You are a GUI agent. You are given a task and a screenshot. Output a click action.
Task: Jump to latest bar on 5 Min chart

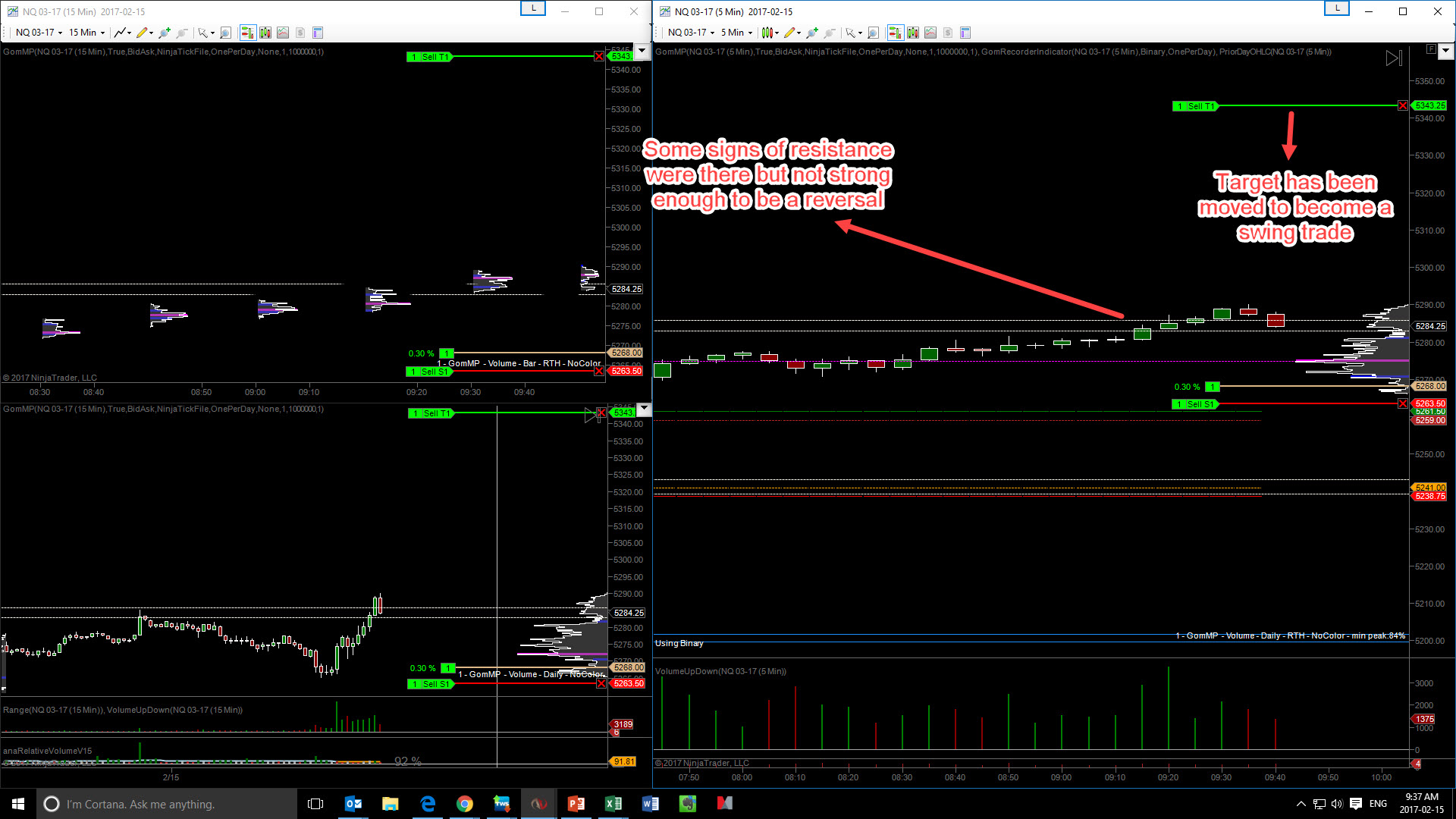[1394, 58]
